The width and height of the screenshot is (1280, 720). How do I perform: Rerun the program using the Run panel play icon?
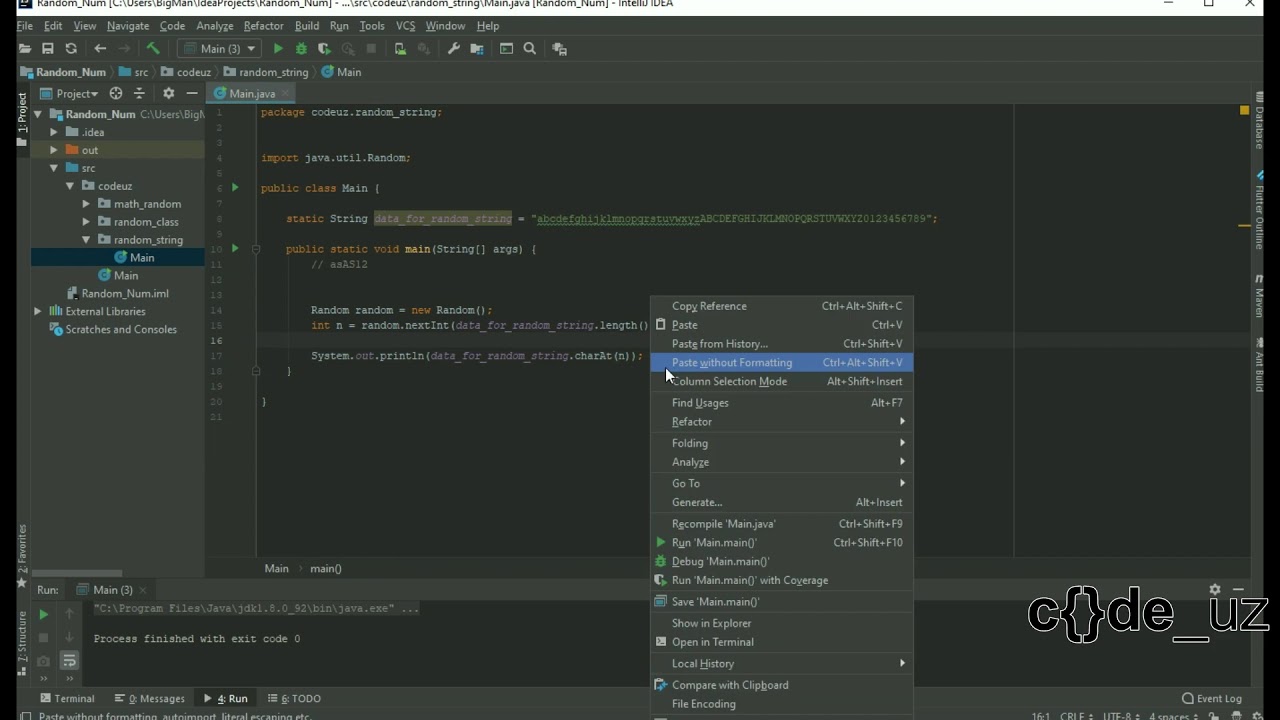(43, 614)
